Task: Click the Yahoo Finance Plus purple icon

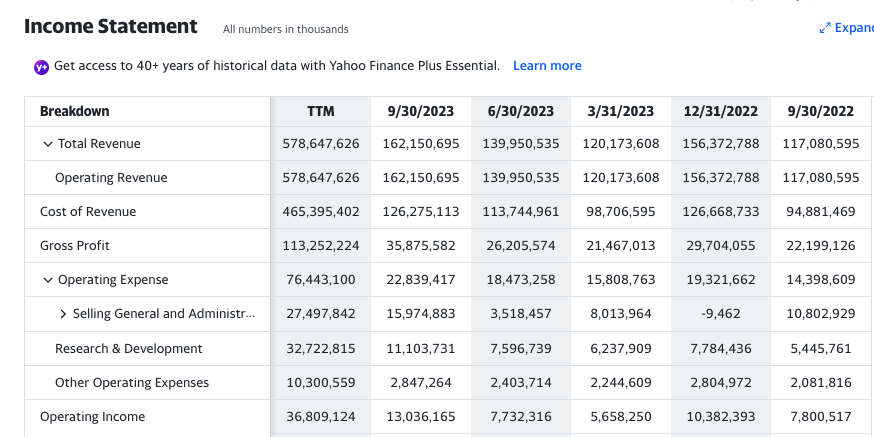Action: coord(41,67)
